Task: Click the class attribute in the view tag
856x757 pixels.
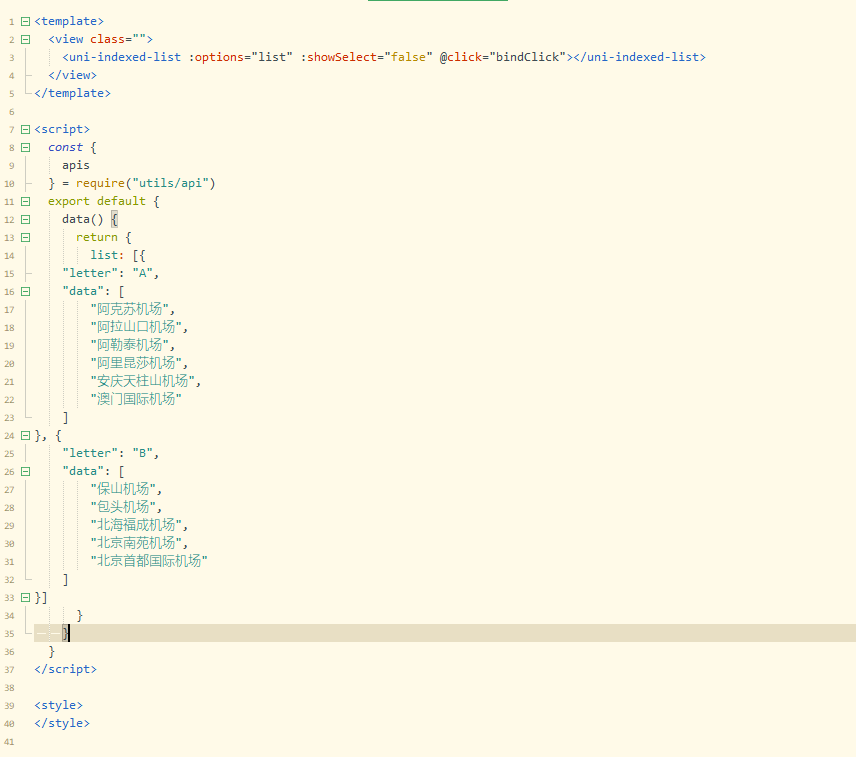Action: (x=107, y=39)
